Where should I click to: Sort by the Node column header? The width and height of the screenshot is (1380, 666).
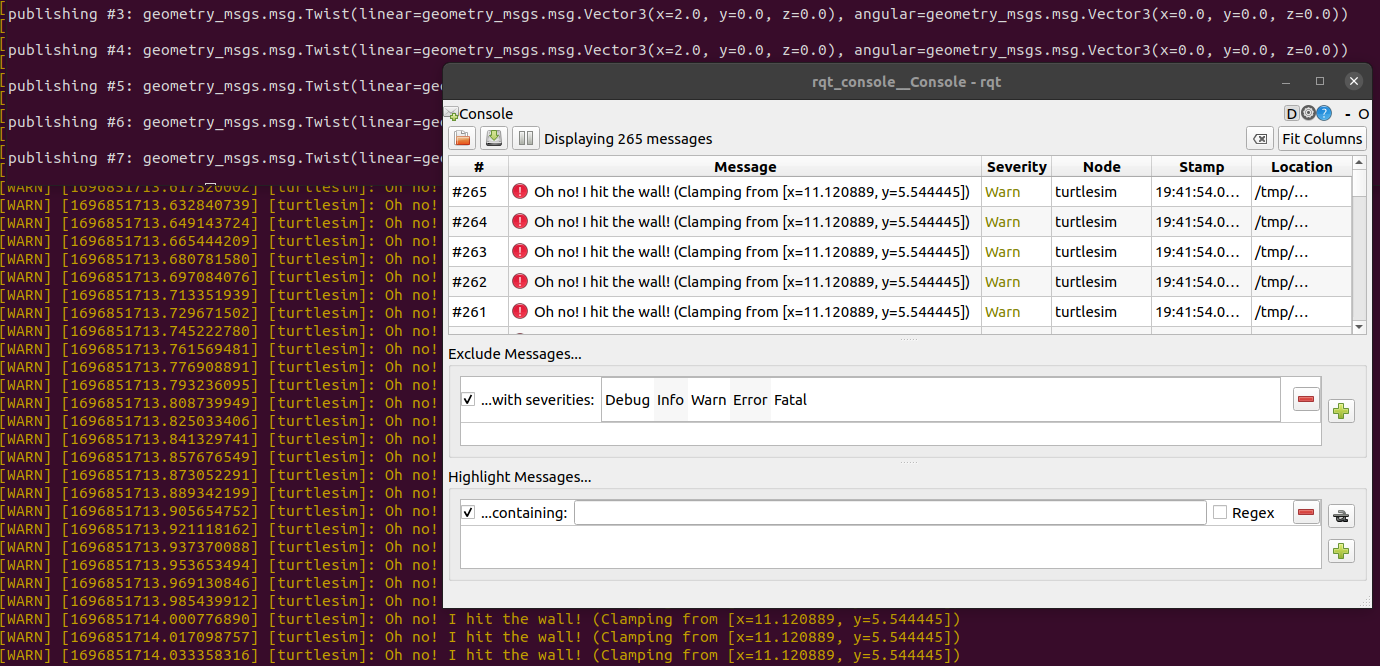pyautogui.click(x=1101, y=167)
